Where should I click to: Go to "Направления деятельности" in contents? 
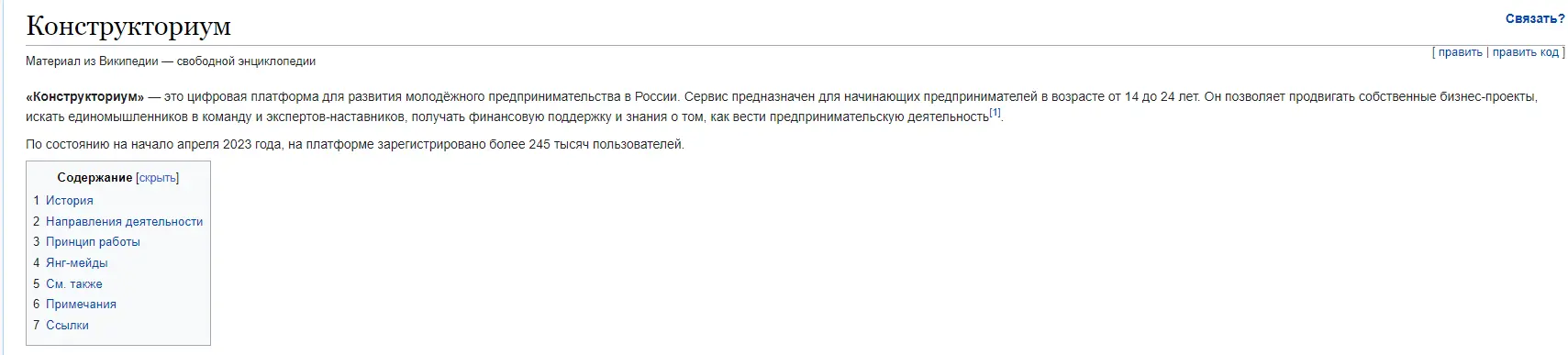125,221
